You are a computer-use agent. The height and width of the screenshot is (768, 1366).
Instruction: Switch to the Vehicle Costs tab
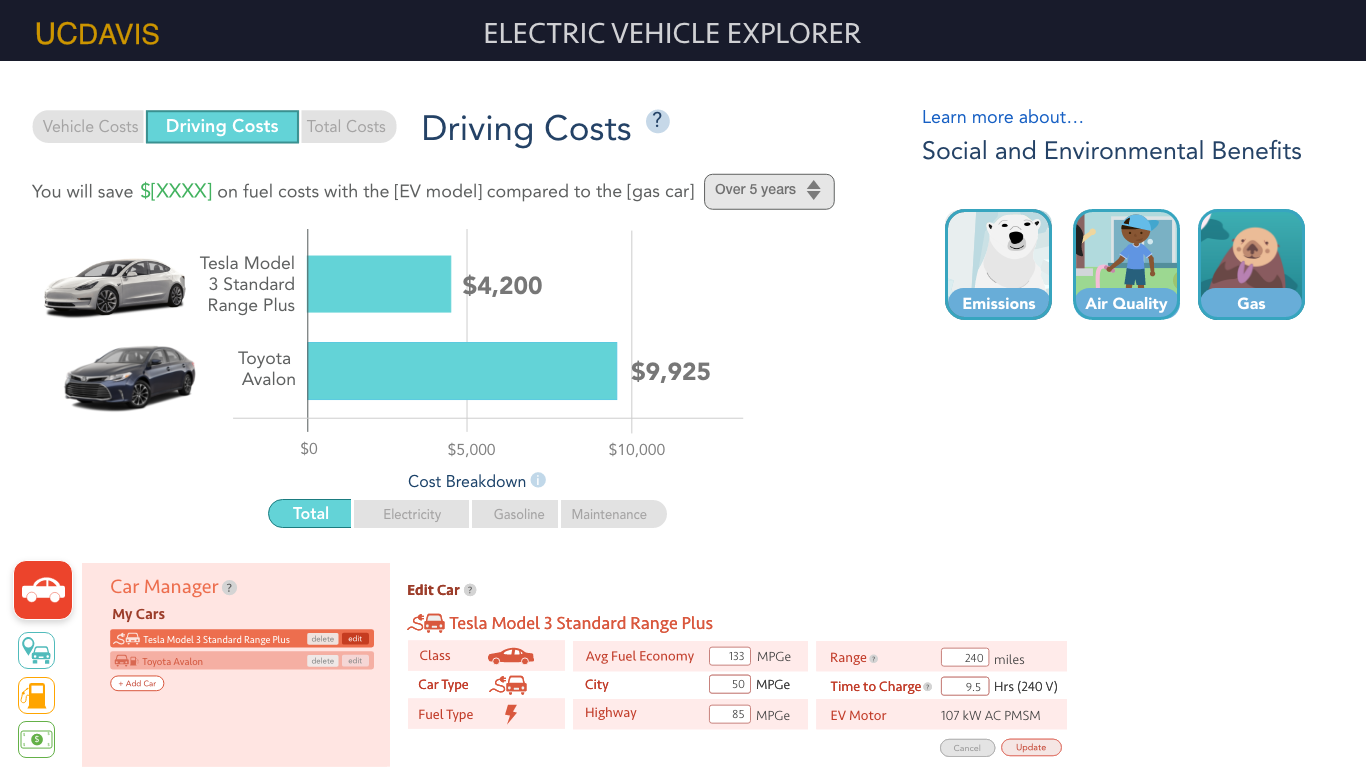click(x=90, y=127)
